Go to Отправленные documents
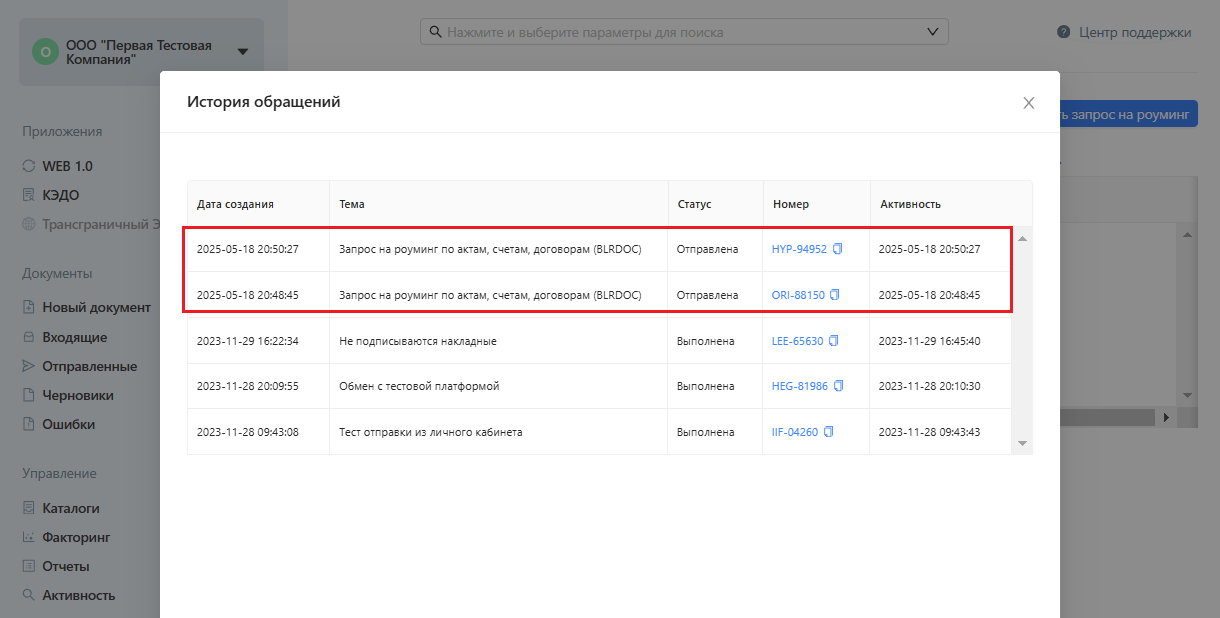Image resolution: width=1220 pixels, height=618 pixels. click(x=89, y=366)
